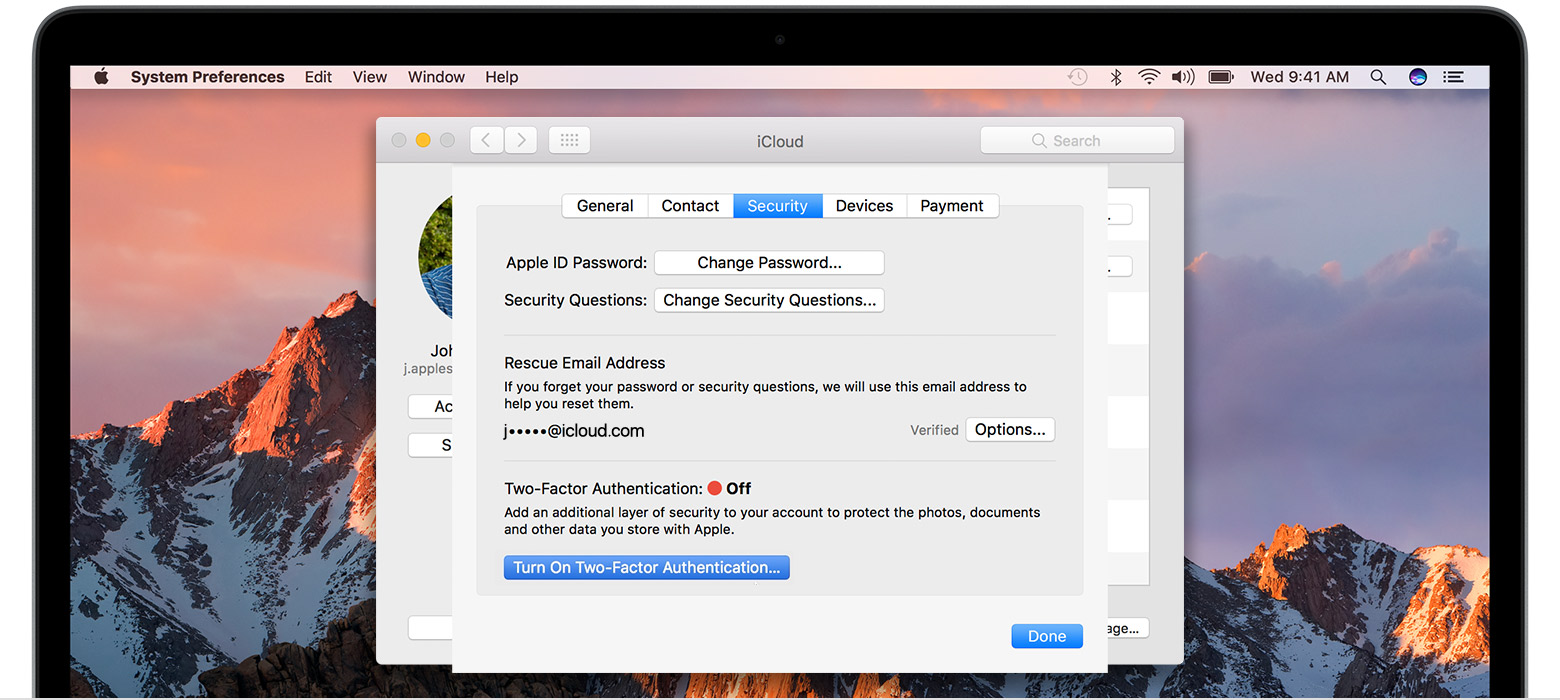Click the Verified status label
The image size is (1560, 700).
(934, 430)
